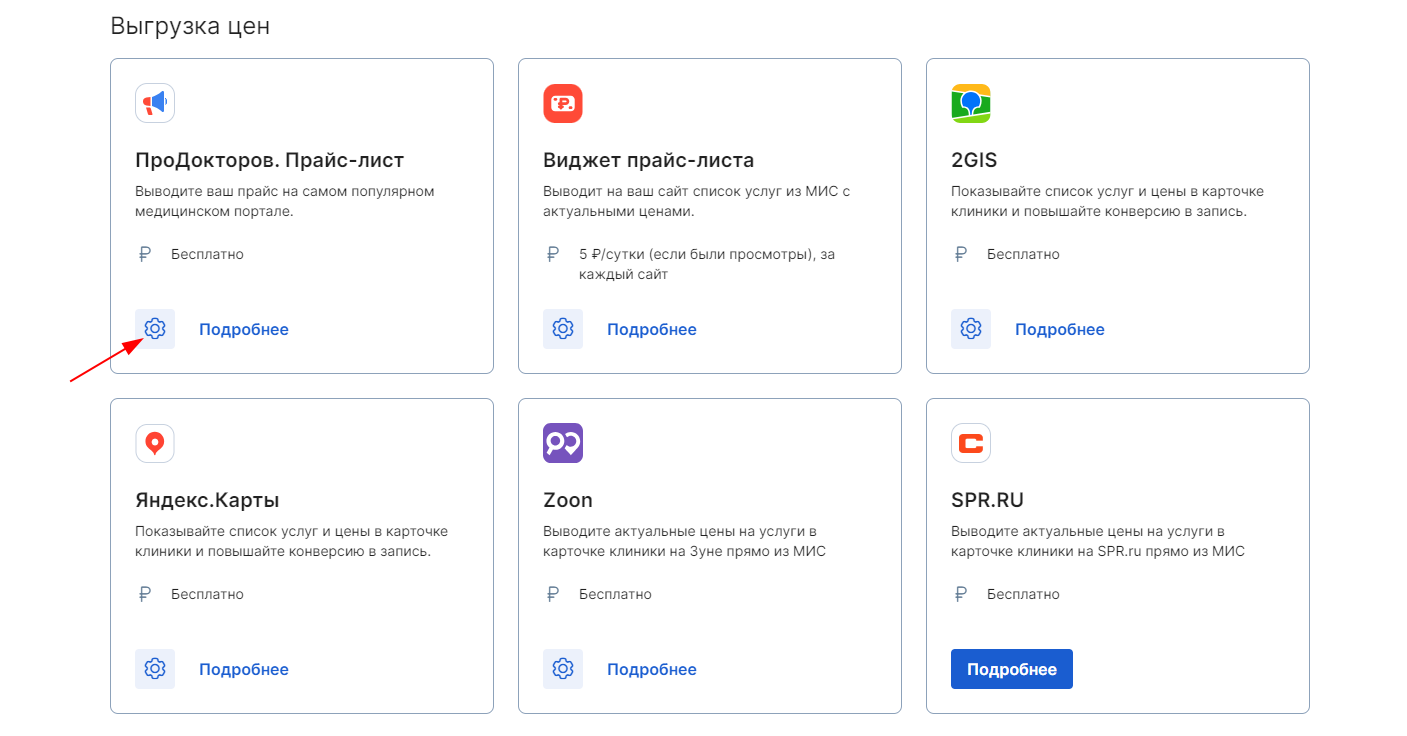1407x736 pixels.
Task: Click the ruble price icon in 2GIS card
Action: click(961, 254)
